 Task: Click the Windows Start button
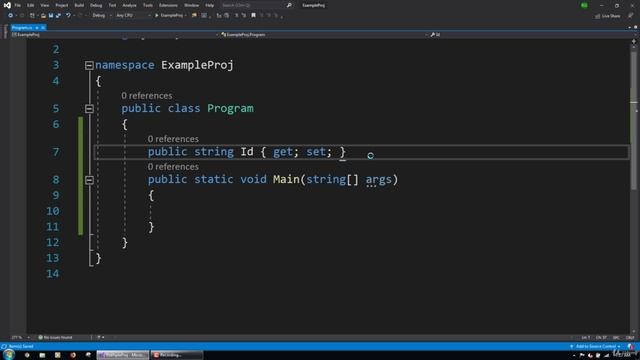tap(9, 355)
